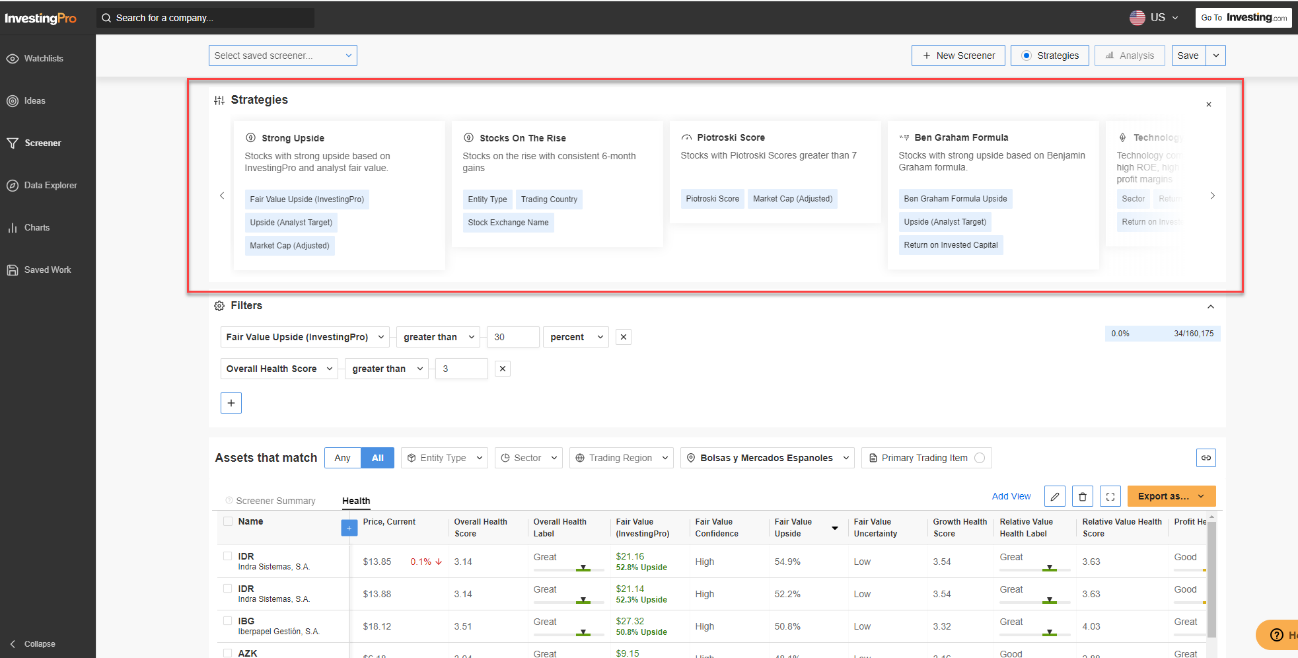
Task: Sort by Fair Value Upside arrow
Action: point(835,528)
